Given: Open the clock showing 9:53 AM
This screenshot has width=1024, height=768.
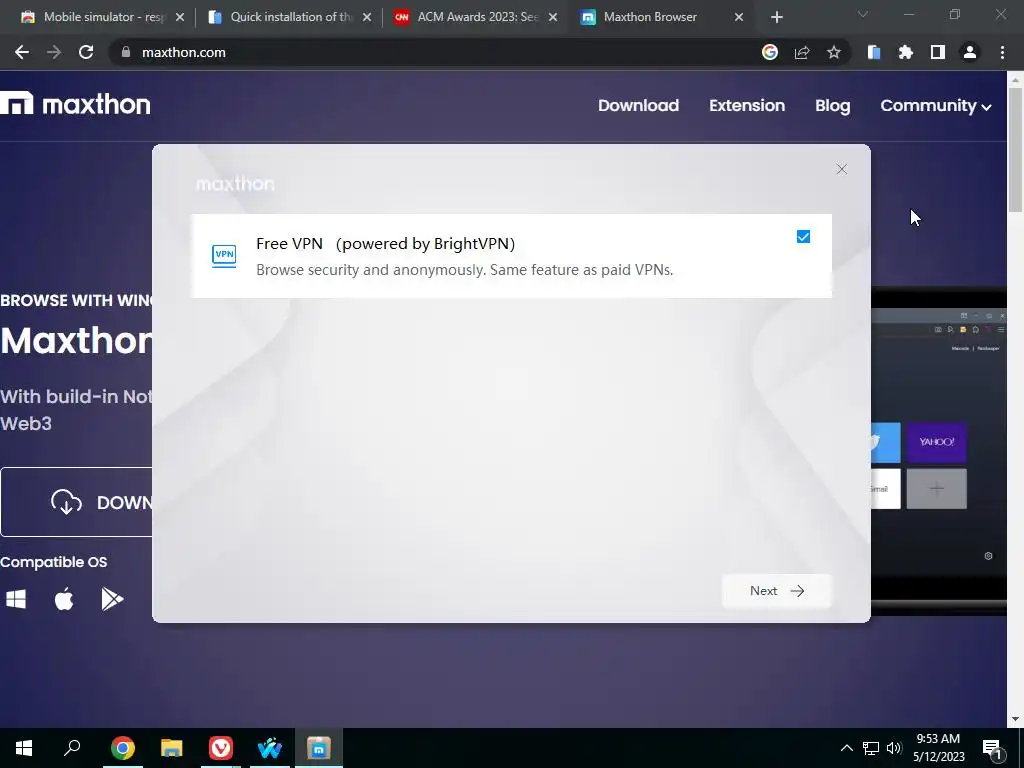Looking at the screenshot, I should [x=938, y=748].
